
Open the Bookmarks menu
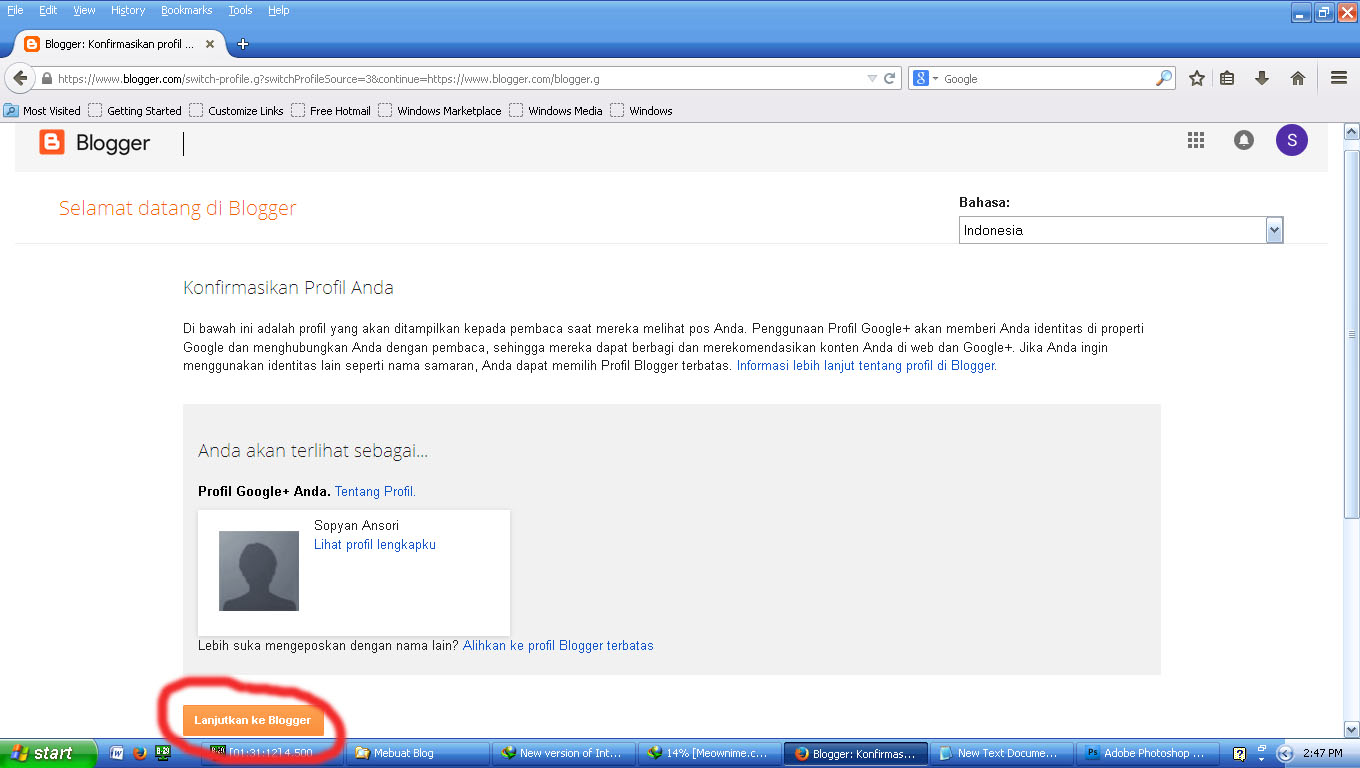click(187, 10)
